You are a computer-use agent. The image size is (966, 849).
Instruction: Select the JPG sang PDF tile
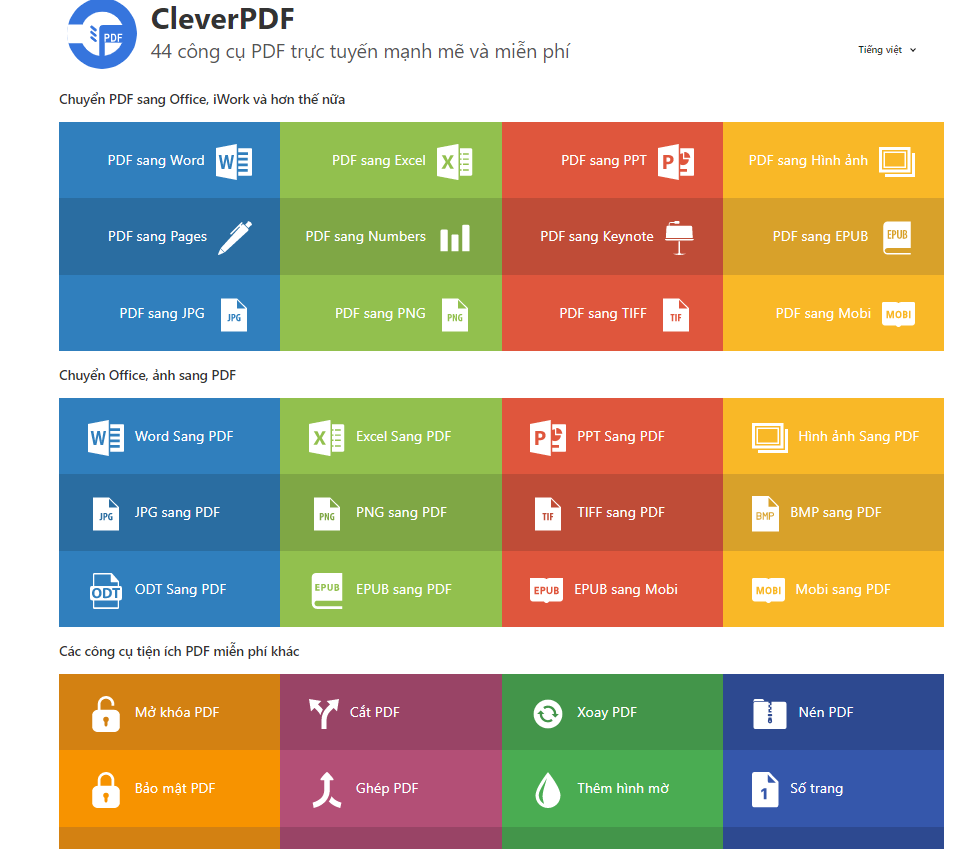tap(169, 513)
